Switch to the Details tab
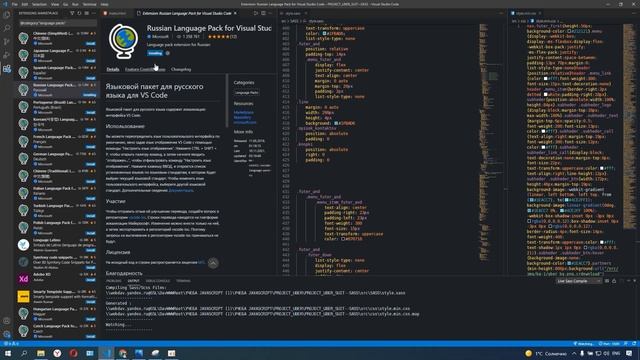Image resolution: width=640 pixels, height=360 pixels. point(113,69)
